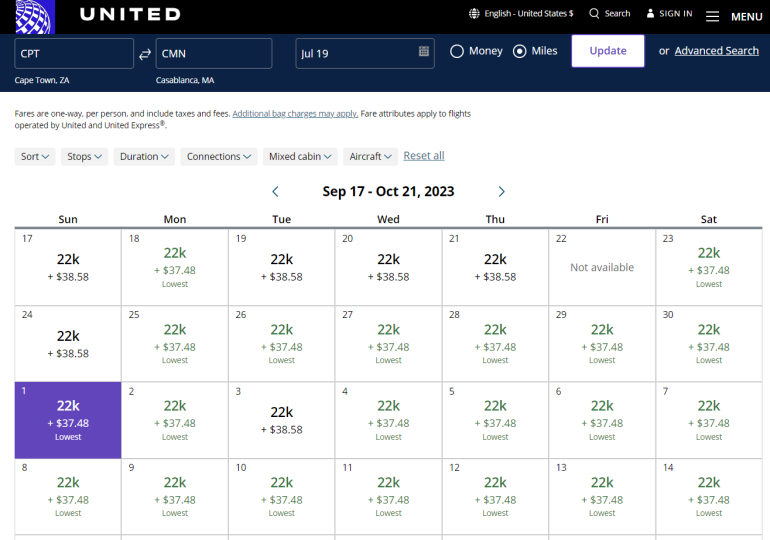Click the language globe icon
This screenshot has height=540, width=770.
474,14
